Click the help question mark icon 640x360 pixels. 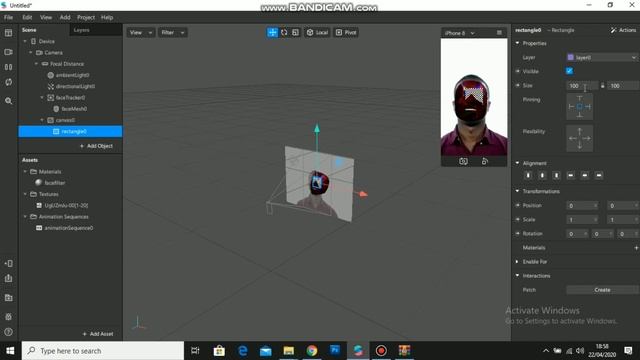[9, 332]
